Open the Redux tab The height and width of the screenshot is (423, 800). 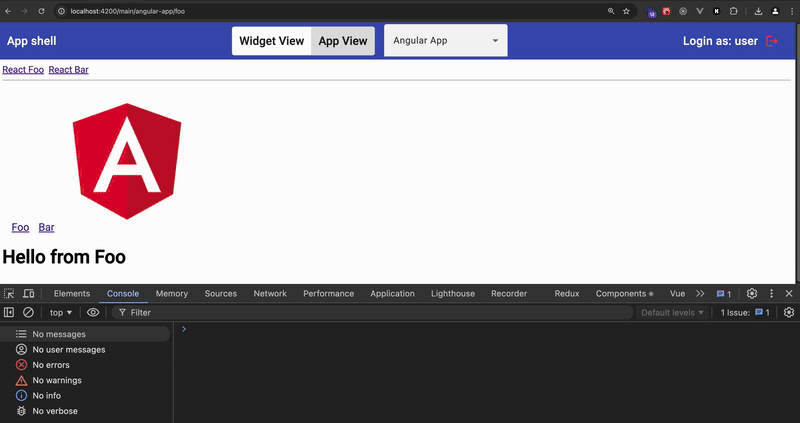pyautogui.click(x=567, y=293)
